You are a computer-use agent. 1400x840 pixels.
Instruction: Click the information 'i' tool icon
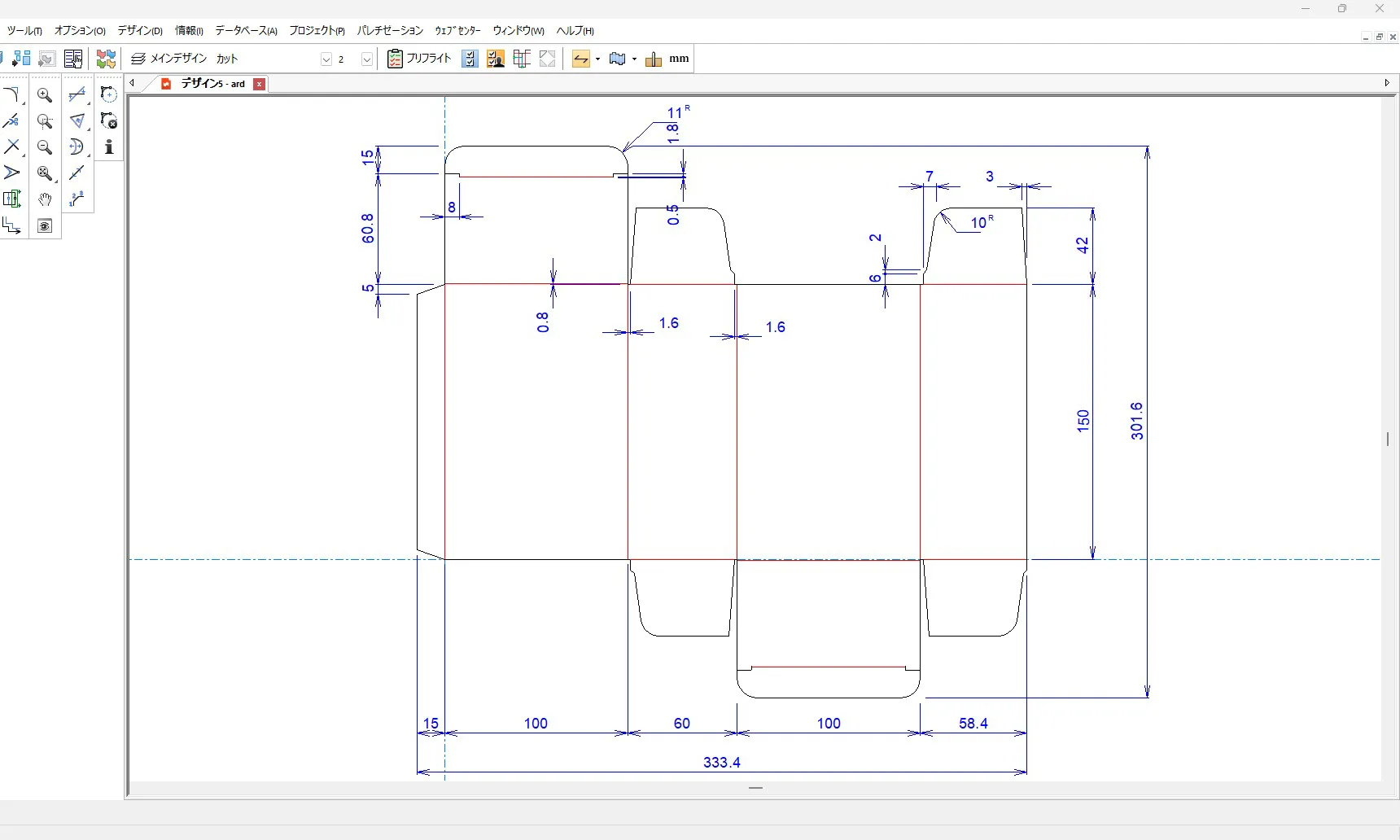pos(109,147)
